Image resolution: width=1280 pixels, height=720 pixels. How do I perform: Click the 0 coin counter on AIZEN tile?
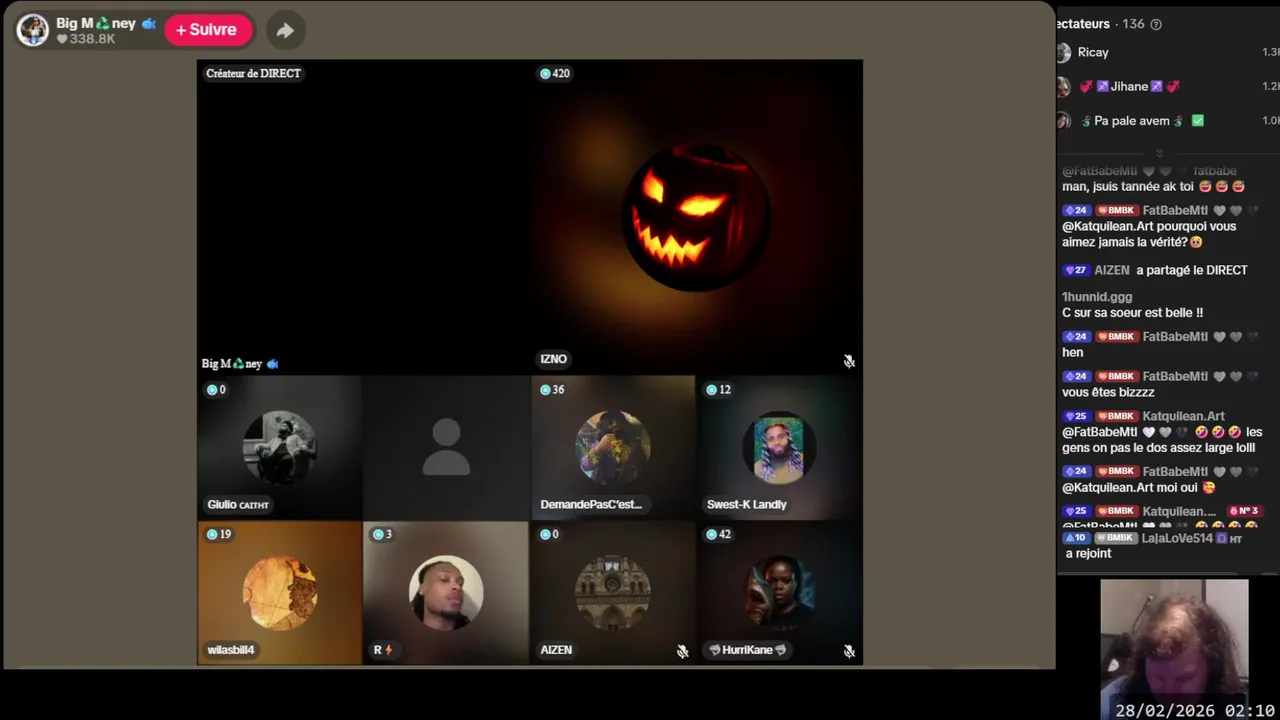tap(549, 534)
